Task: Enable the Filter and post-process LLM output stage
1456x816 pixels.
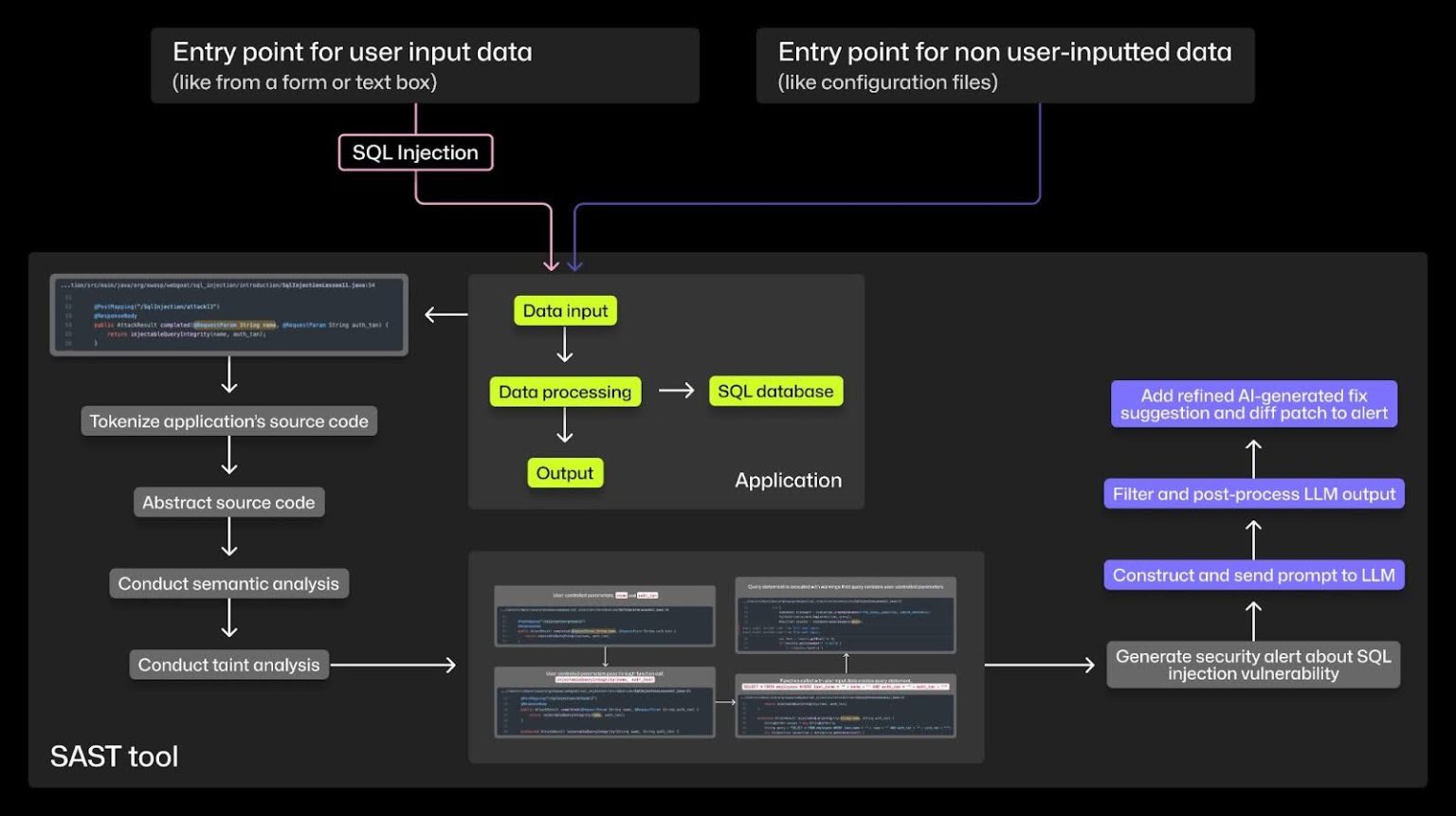Action: pyautogui.click(x=1253, y=494)
